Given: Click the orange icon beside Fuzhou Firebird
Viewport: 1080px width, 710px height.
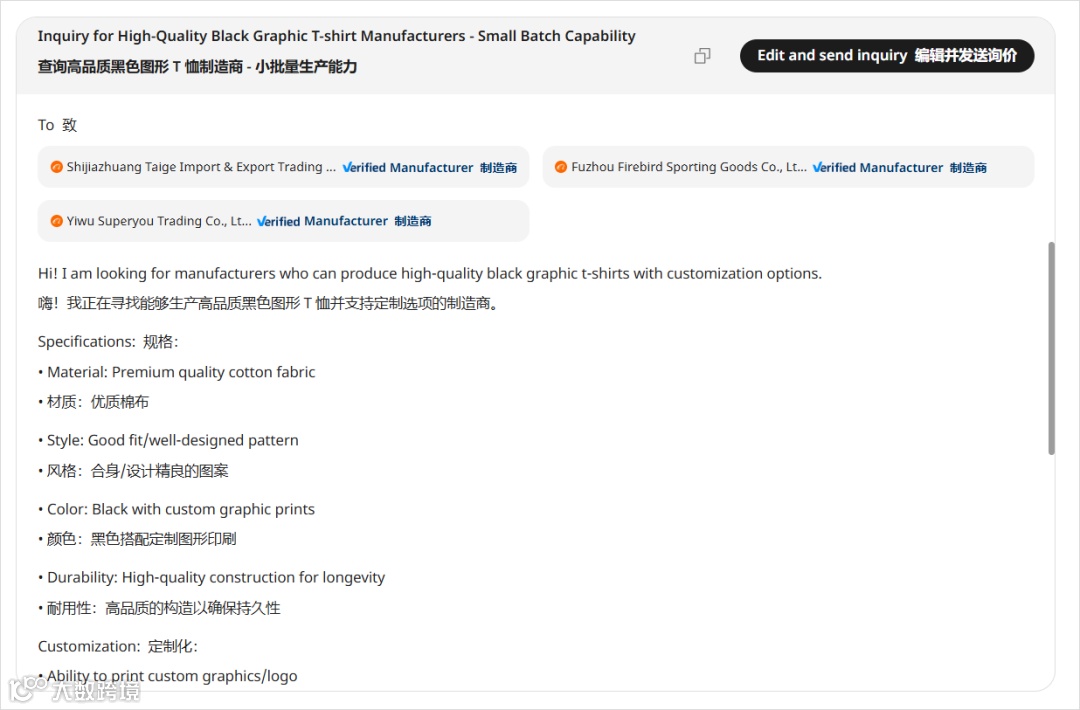Looking at the screenshot, I should click(561, 167).
